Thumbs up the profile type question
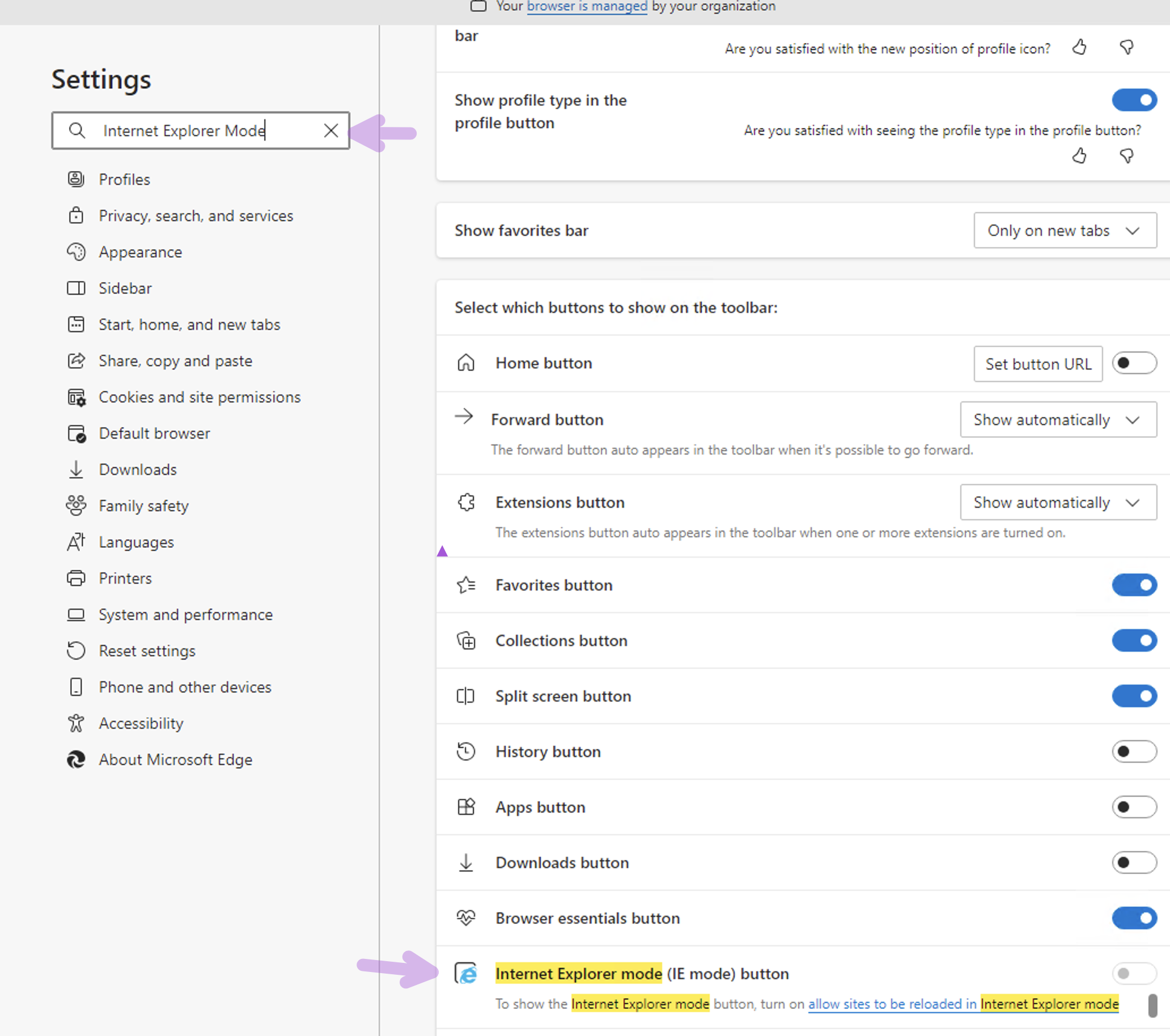 coord(1079,156)
